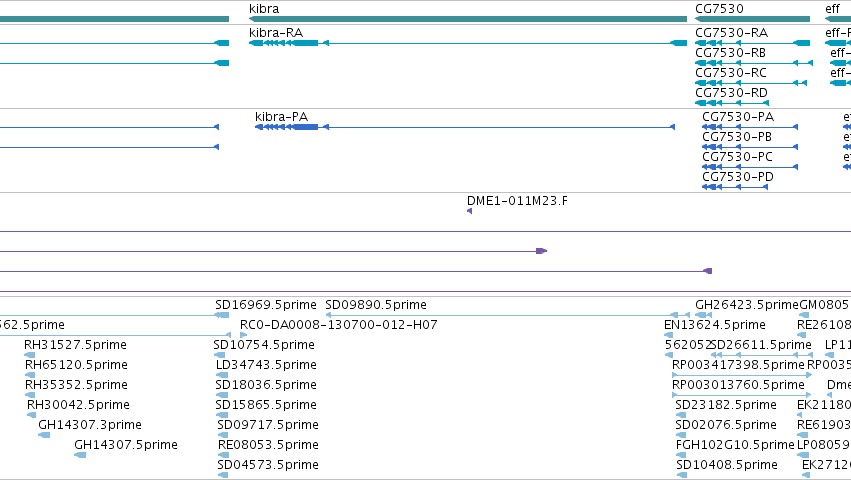Viewport: 851px width, 480px height.
Task: Select EST SD15865.5prime
Action: 265,405
